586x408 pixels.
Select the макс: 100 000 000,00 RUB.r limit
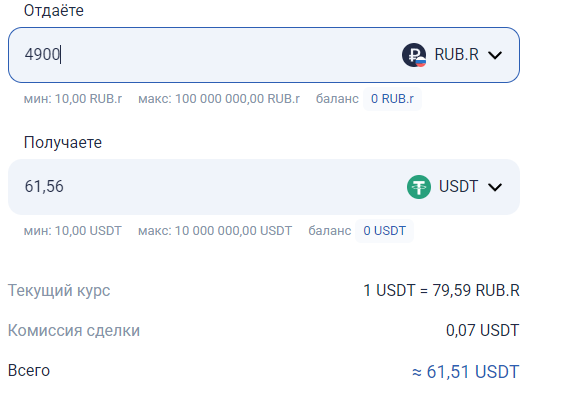[x=219, y=99]
